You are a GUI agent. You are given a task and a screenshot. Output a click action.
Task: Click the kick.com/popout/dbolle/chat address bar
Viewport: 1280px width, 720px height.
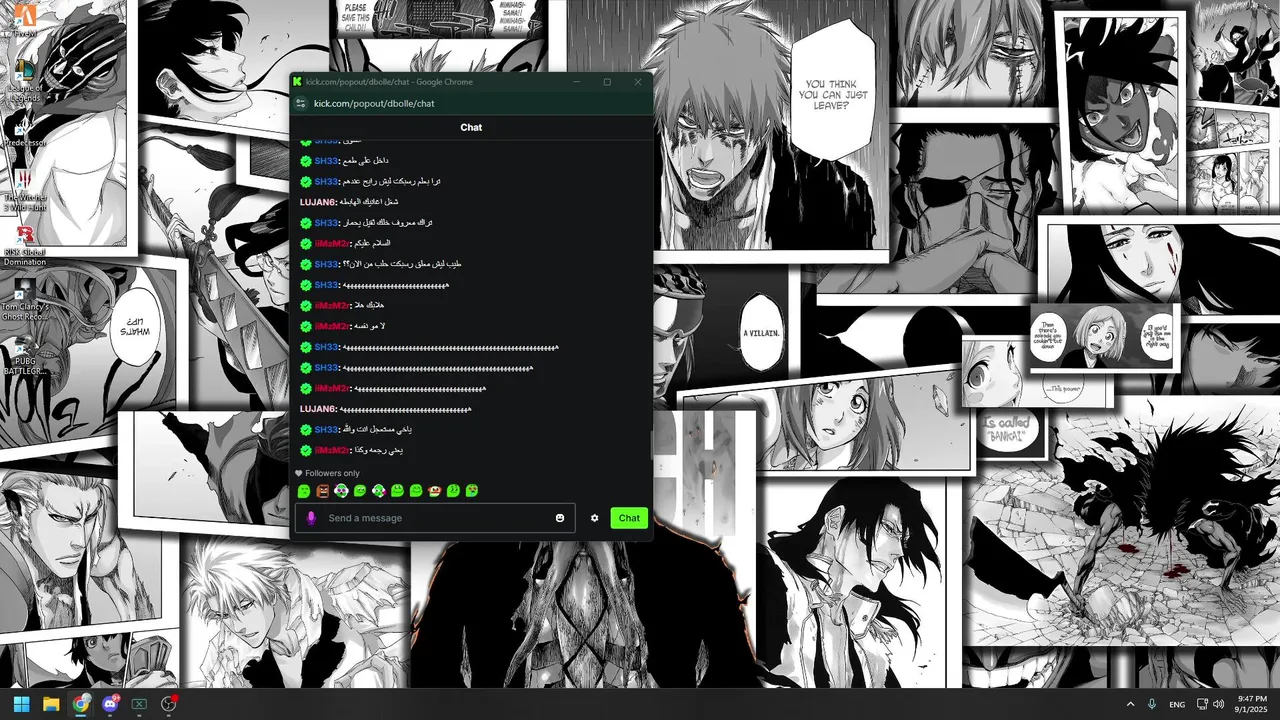374,103
